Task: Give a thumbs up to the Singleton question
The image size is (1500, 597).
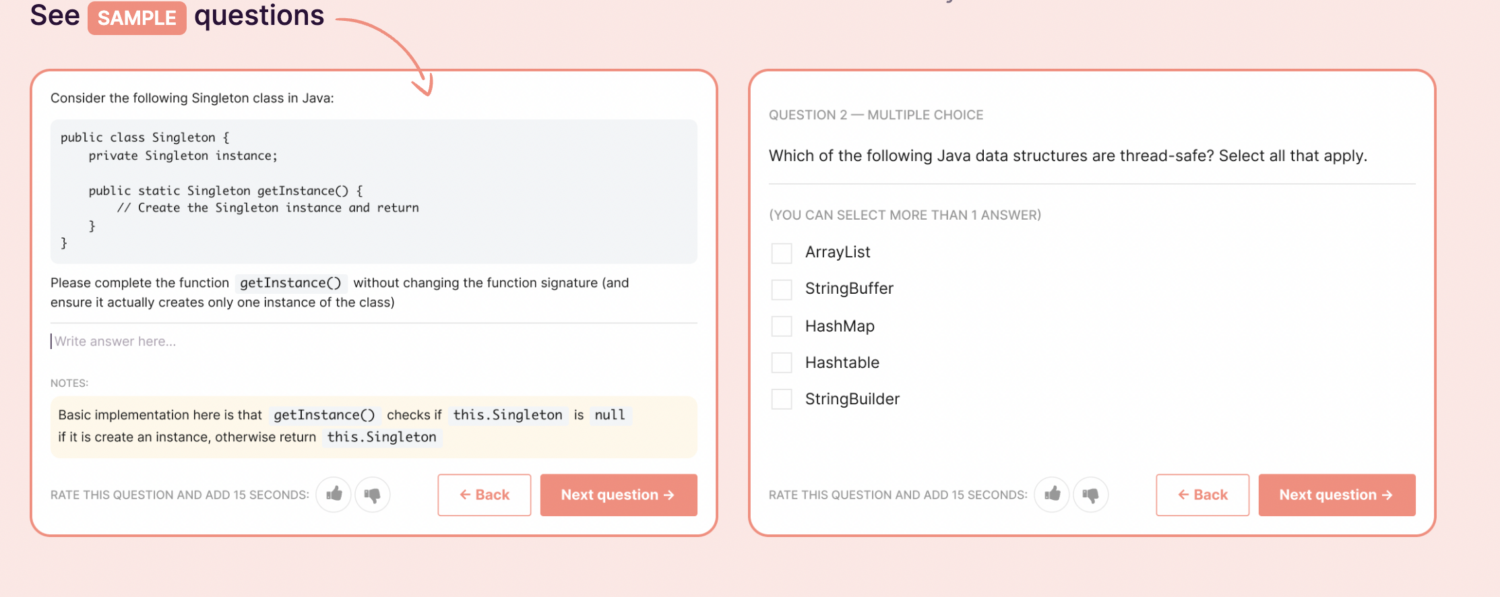Action: 333,494
